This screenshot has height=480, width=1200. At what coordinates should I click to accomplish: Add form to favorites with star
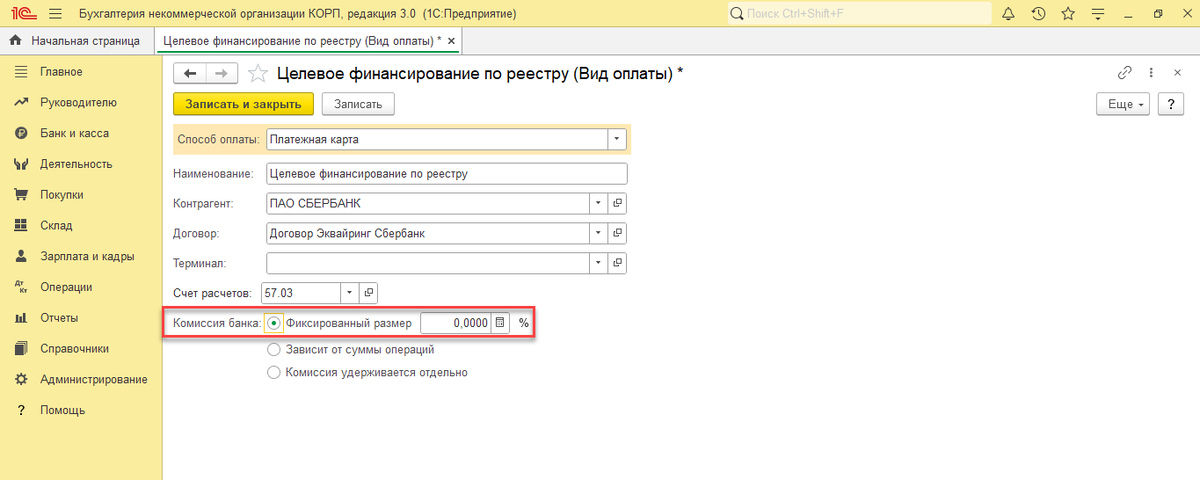[258, 73]
